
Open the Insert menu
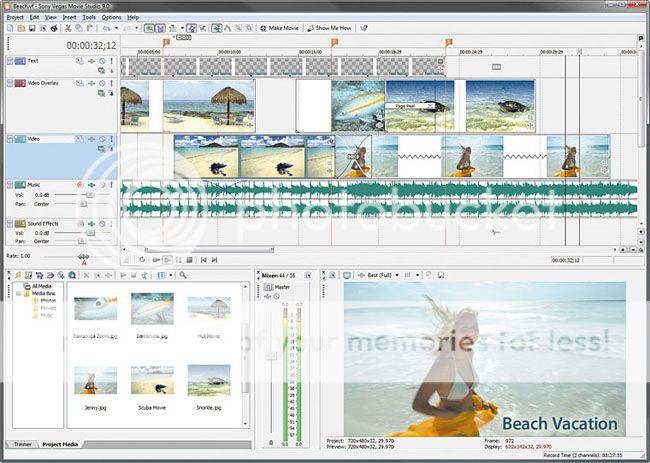pos(69,17)
